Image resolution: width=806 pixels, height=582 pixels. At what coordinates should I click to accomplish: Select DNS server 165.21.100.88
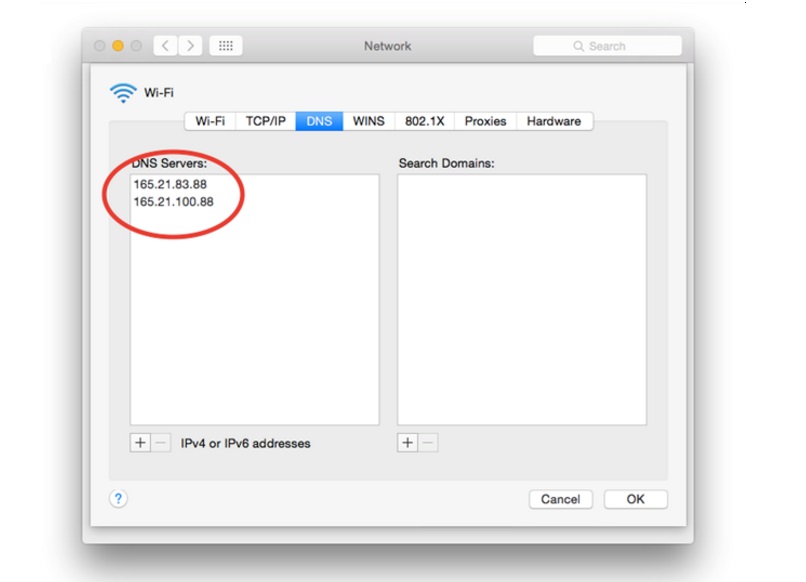[174, 202]
